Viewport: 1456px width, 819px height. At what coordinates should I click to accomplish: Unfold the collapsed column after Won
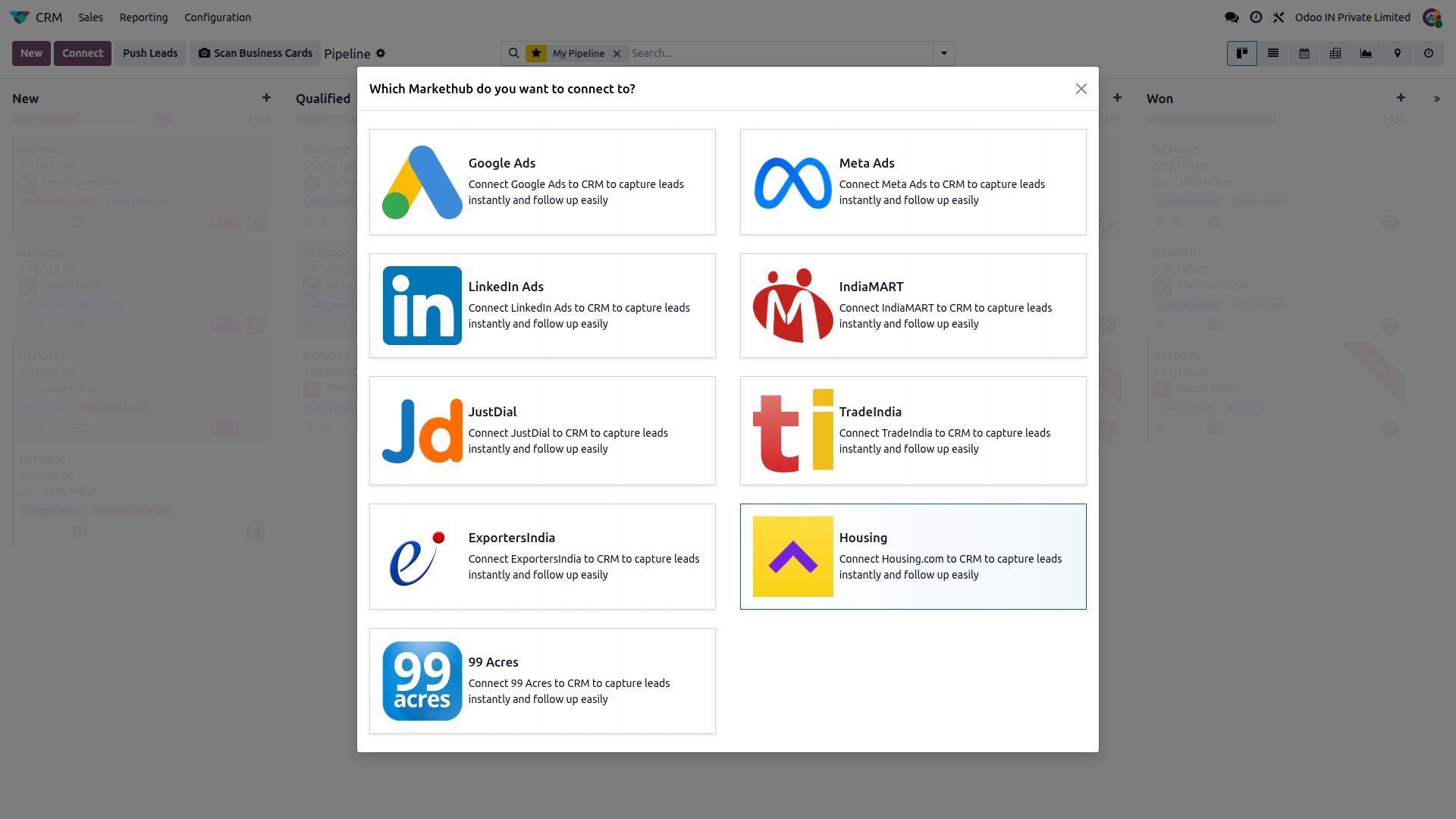point(1436,99)
